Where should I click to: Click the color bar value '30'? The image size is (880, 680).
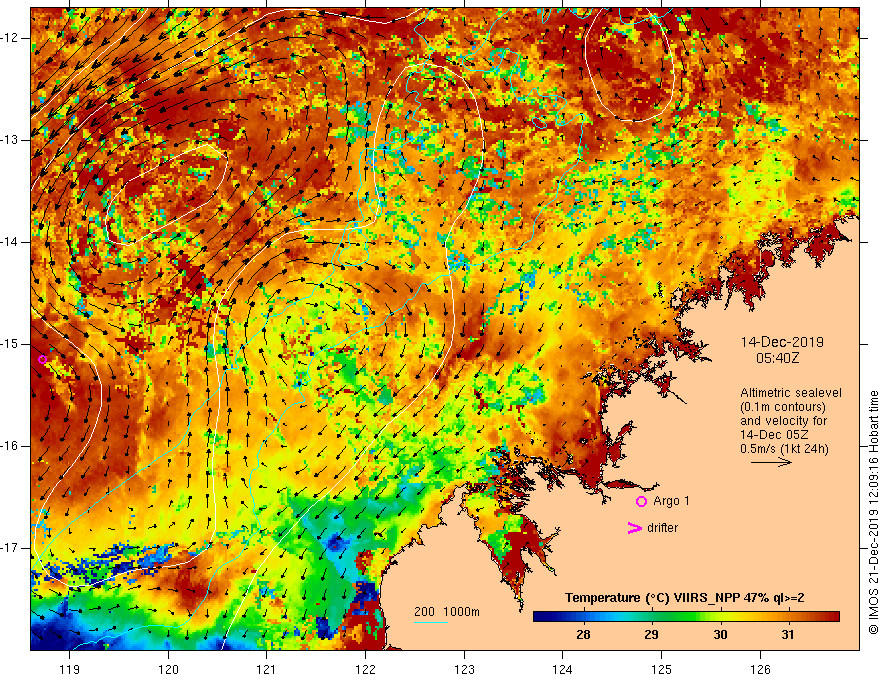(x=720, y=635)
